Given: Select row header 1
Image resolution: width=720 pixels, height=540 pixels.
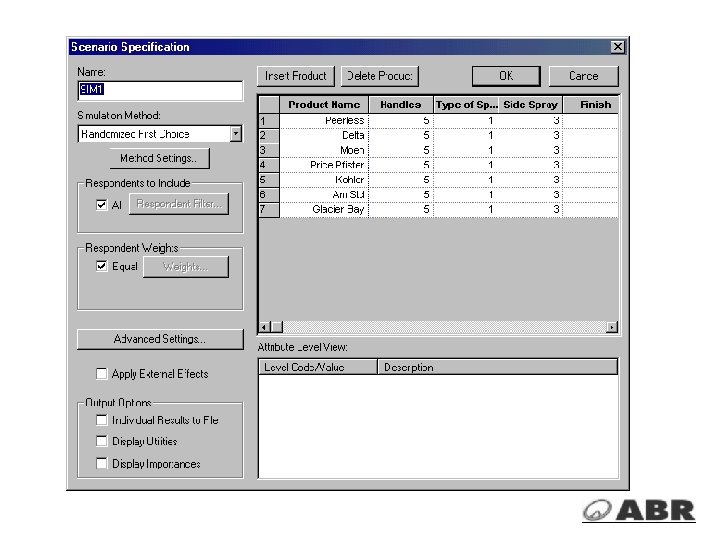Looking at the screenshot, I should point(269,121).
